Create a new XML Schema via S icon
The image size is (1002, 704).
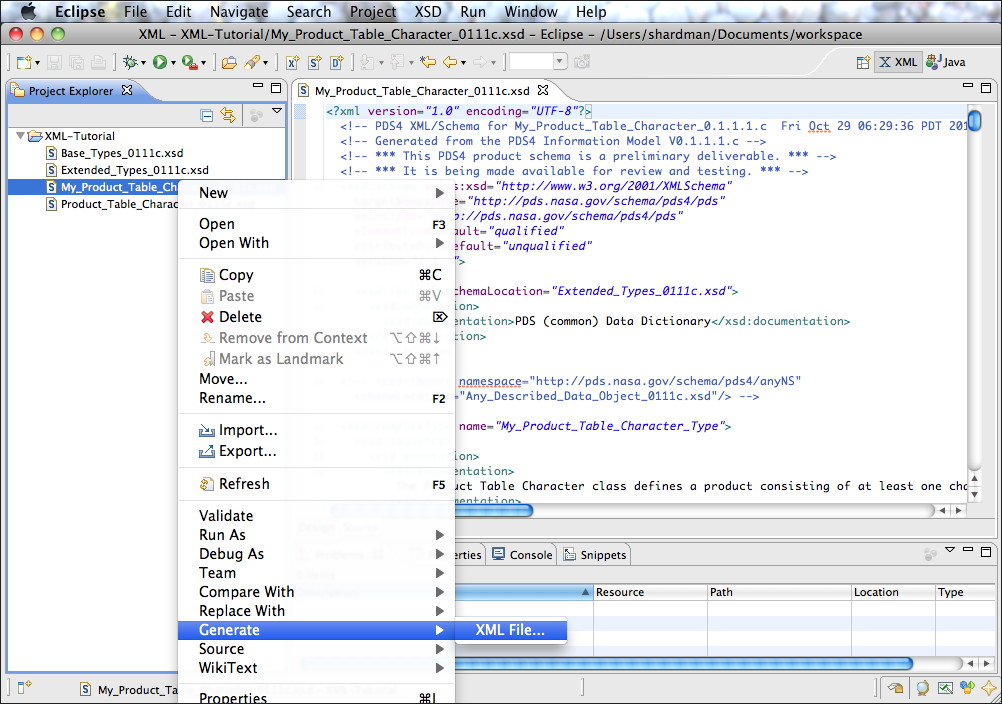pyautogui.click(x=314, y=62)
